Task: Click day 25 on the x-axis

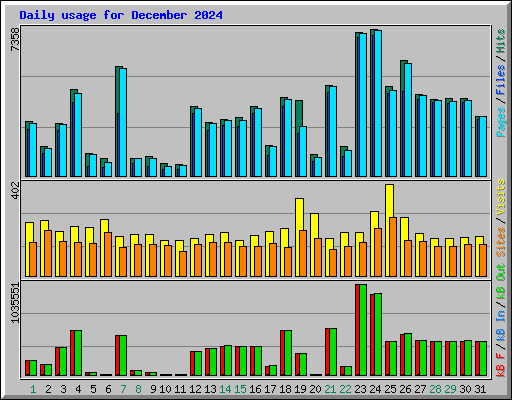Action: (x=390, y=389)
